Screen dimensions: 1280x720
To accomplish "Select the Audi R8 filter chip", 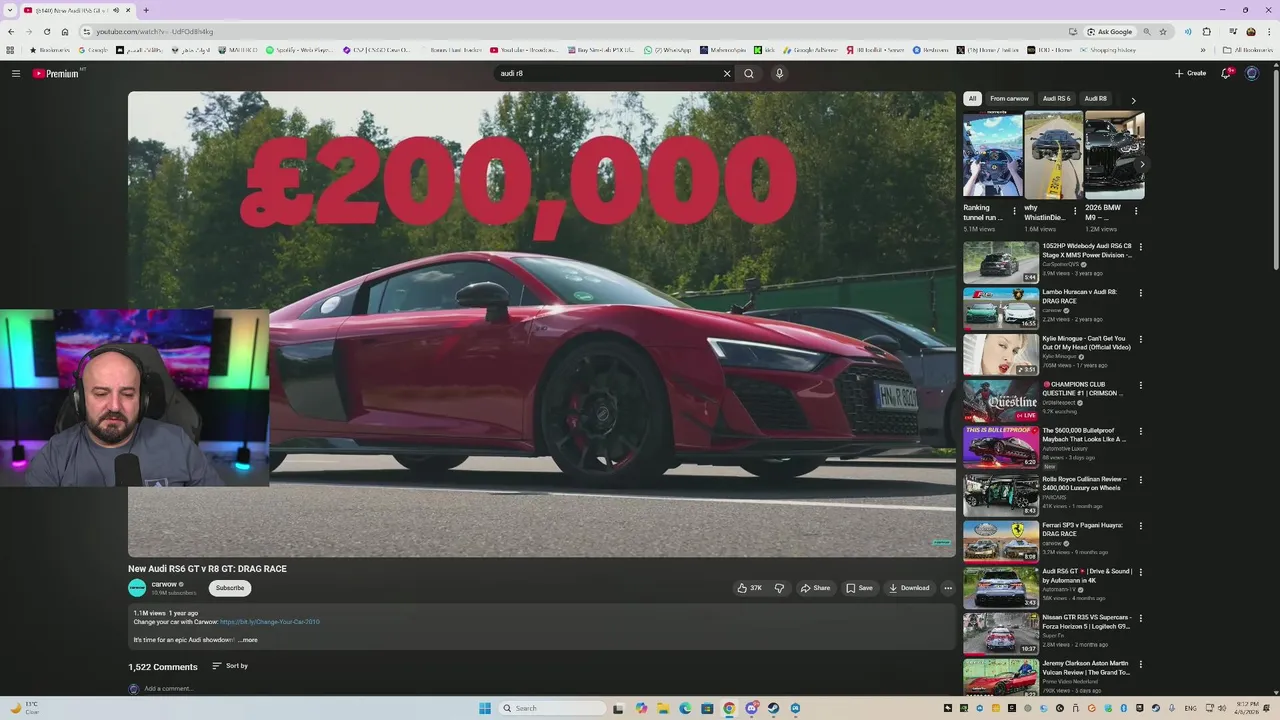I will [1095, 99].
